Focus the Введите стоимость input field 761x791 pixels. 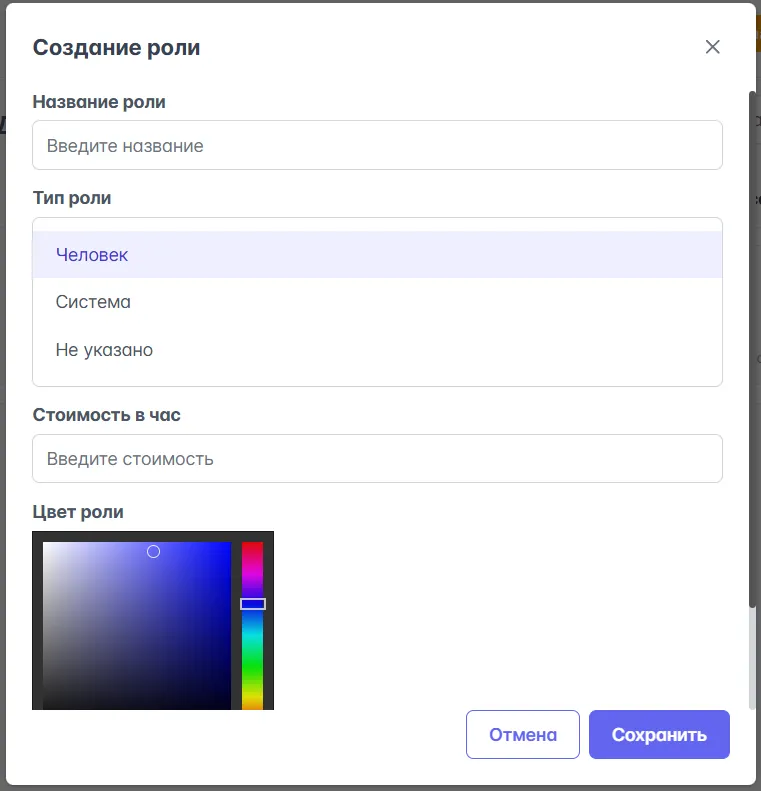377,459
